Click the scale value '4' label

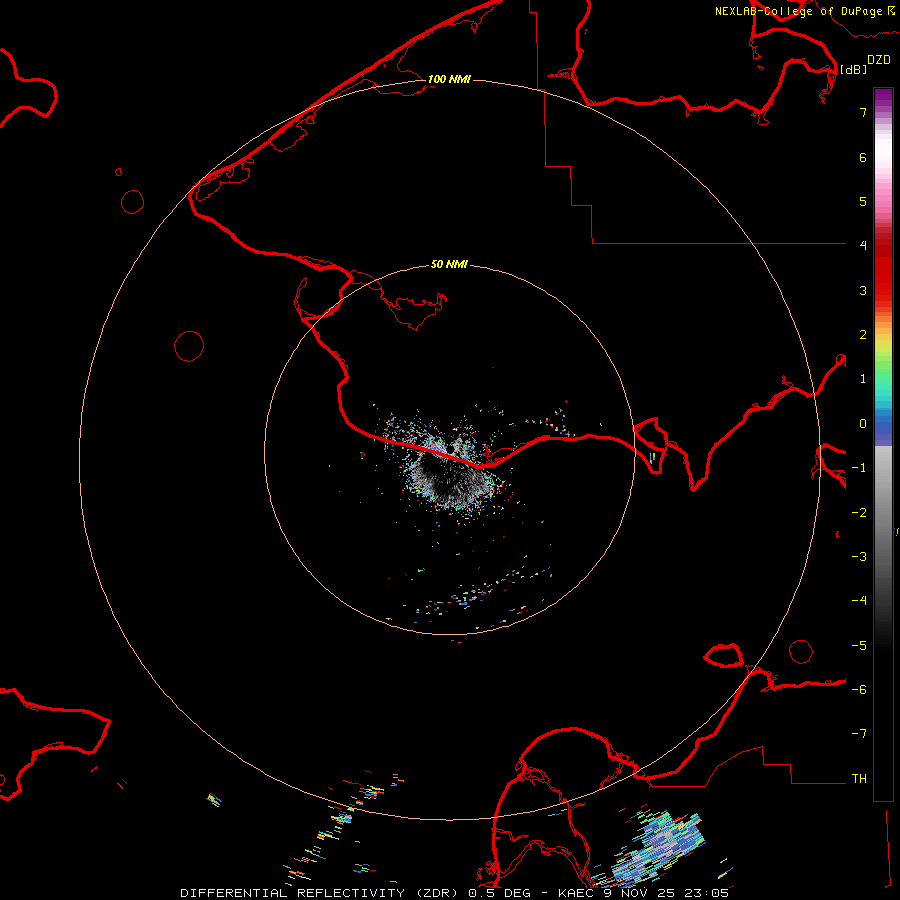point(863,246)
